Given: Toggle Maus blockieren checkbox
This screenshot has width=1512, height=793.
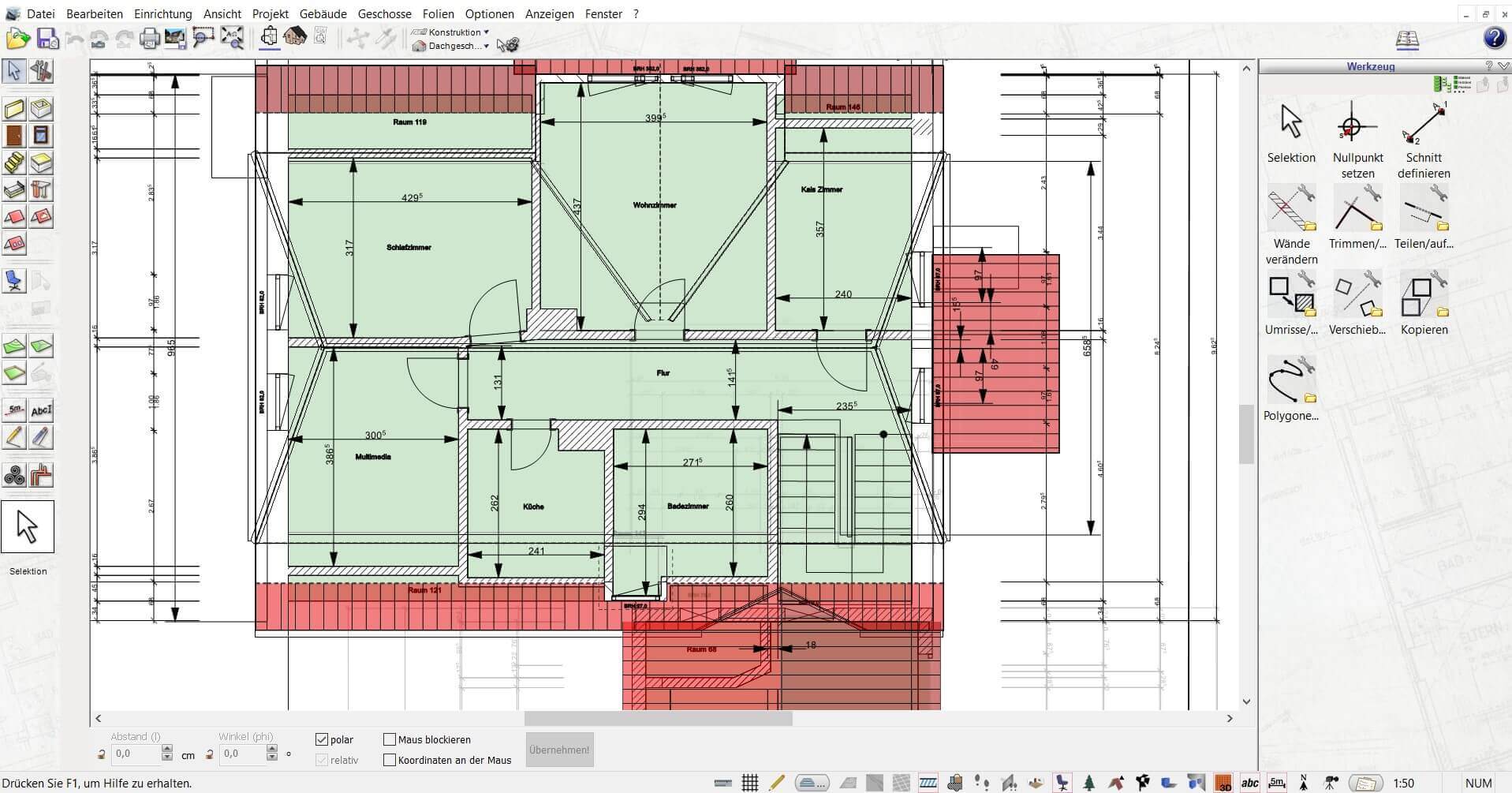Looking at the screenshot, I should click(390, 739).
